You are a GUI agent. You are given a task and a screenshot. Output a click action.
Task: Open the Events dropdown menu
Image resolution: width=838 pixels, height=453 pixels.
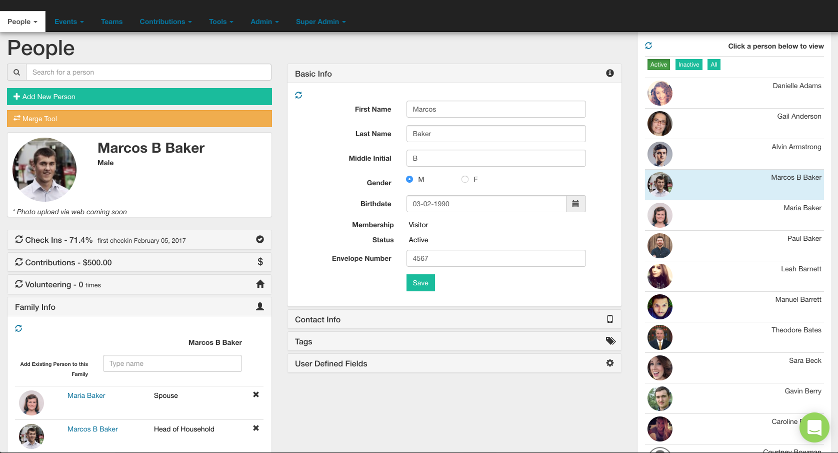tap(69, 21)
